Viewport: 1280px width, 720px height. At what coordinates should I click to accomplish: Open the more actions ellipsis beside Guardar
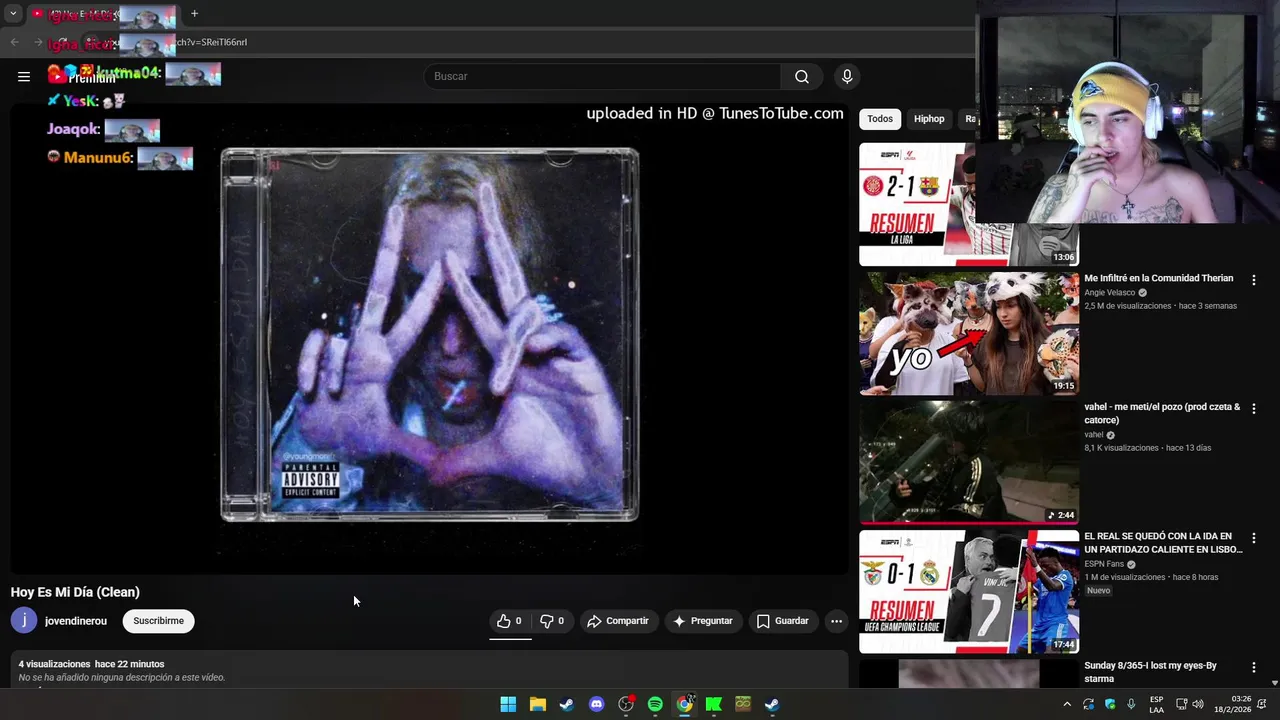[x=836, y=621]
